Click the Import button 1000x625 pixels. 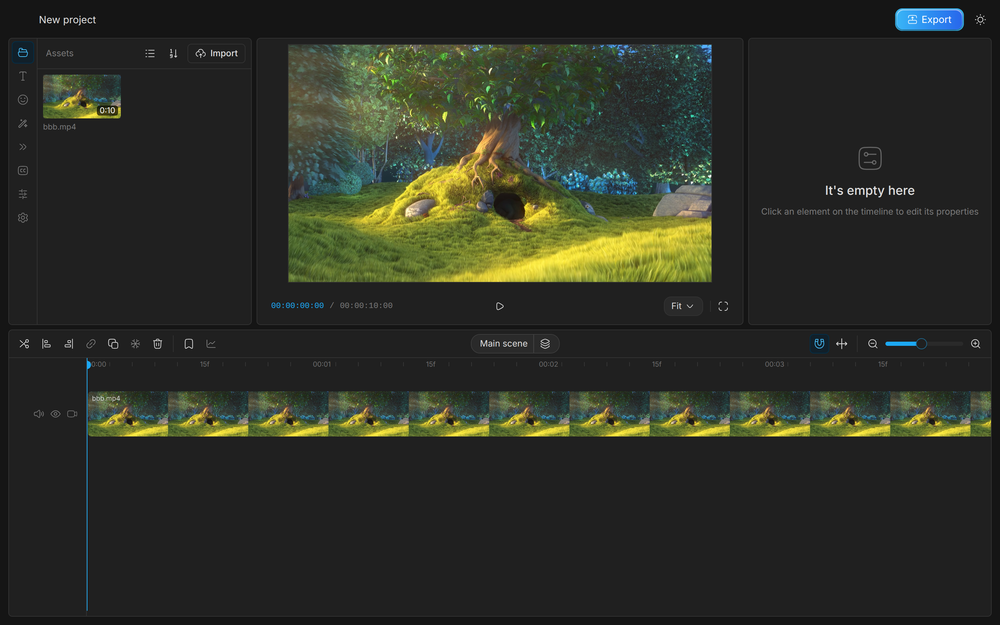216,54
